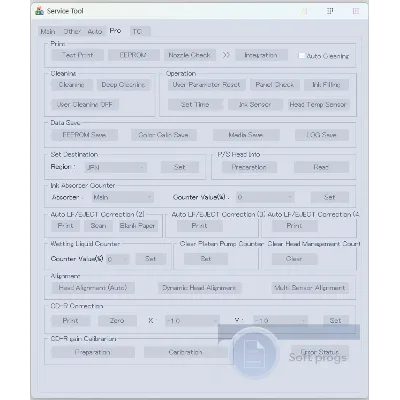
Task: Click Set in CD-R Correction
Action: [336, 321]
